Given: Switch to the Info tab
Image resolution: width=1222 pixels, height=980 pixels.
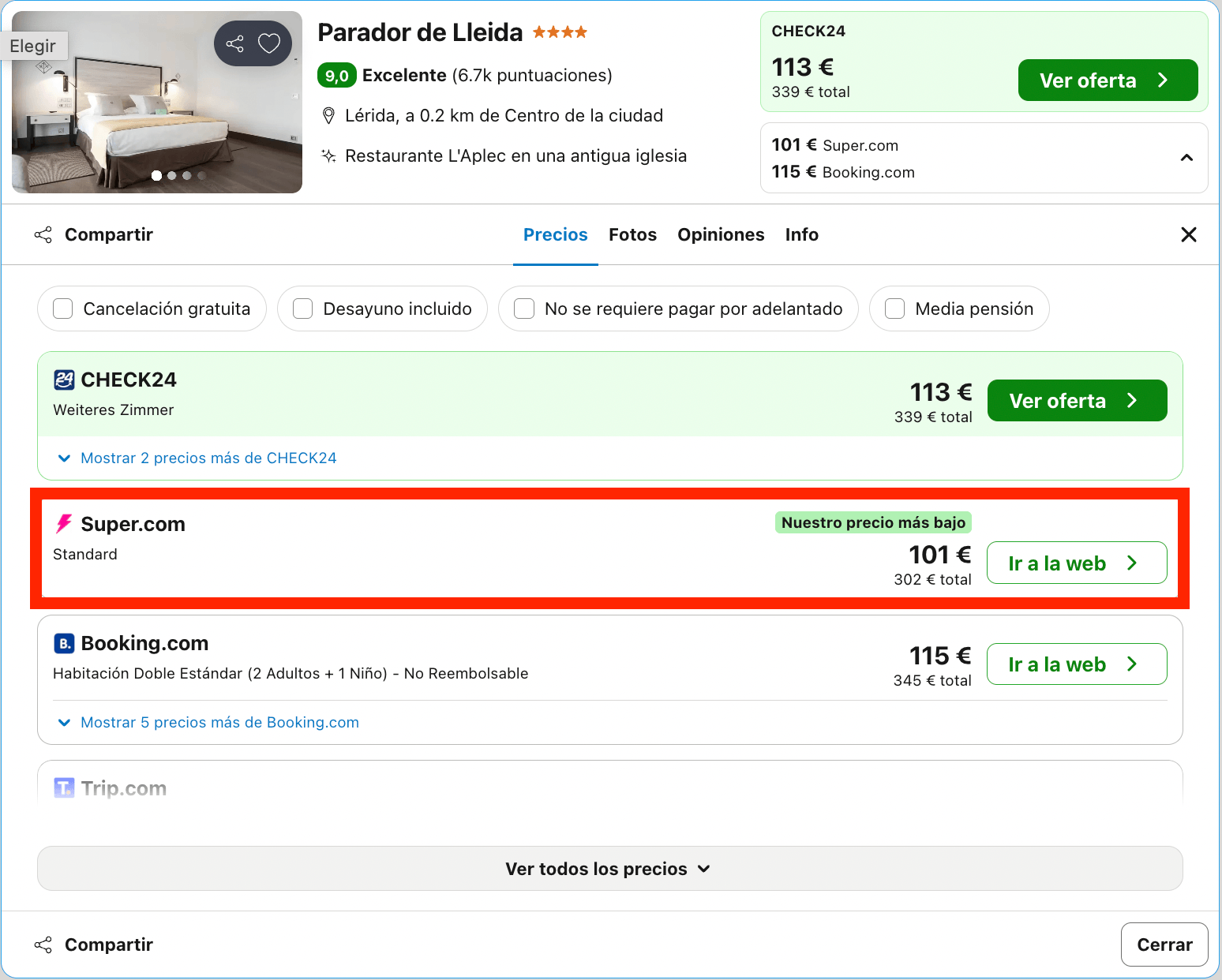Looking at the screenshot, I should (802, 234).
